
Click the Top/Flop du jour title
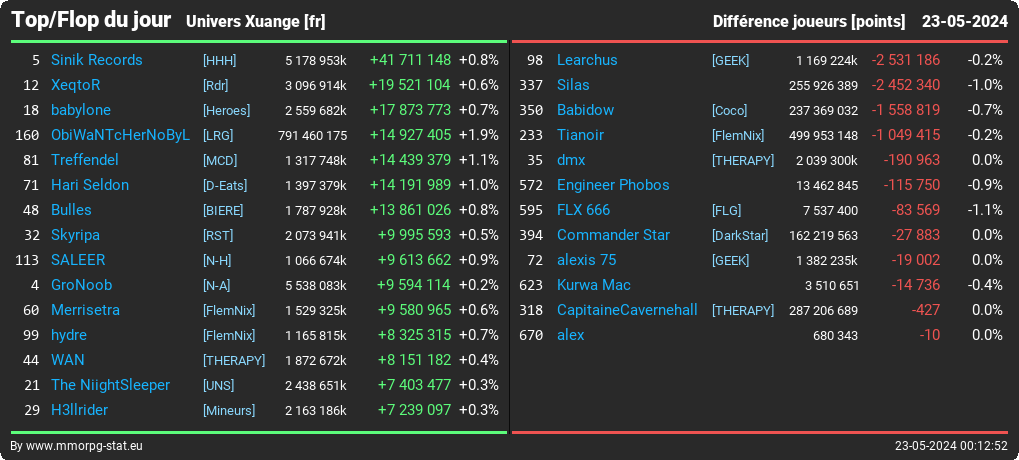(91, 20)
